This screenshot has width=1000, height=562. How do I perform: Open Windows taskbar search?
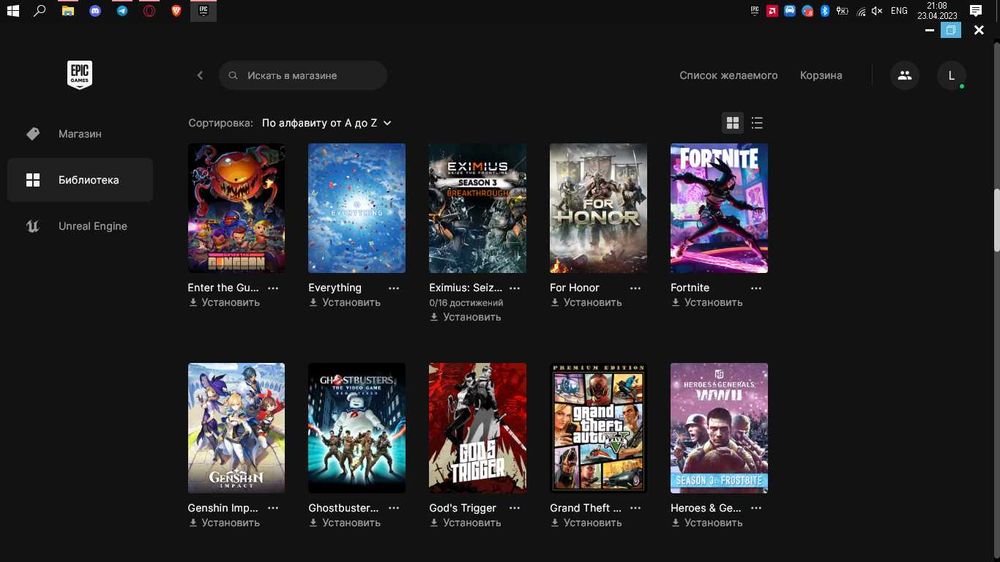40,10
